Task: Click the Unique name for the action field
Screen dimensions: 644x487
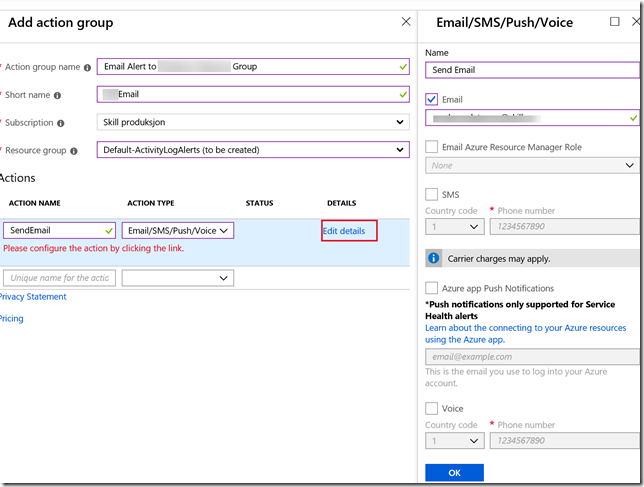Action: pyautogui.click(x=60, y=277)
